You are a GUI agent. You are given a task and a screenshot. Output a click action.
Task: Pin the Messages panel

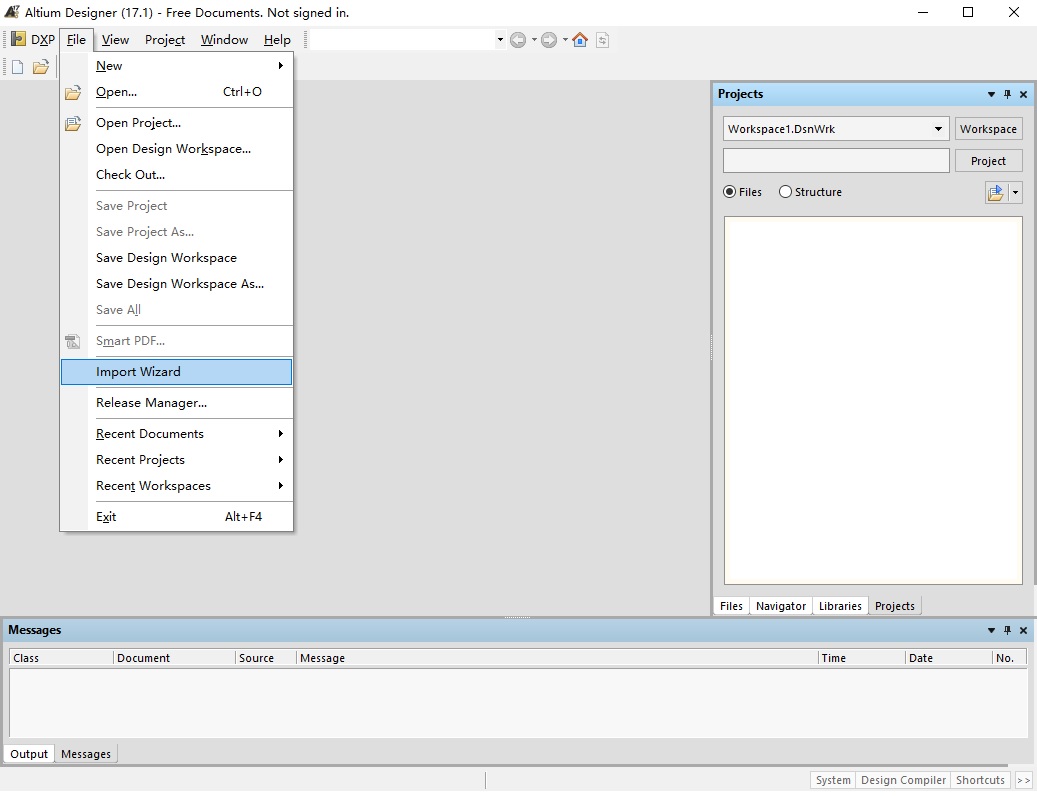[x=1007, y=631]
